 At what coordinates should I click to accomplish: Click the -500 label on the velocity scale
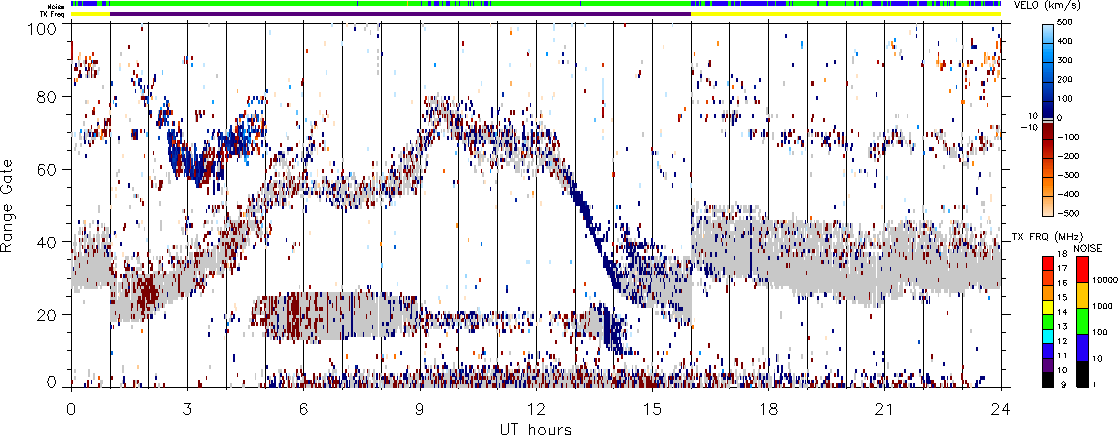point(1068,213)
